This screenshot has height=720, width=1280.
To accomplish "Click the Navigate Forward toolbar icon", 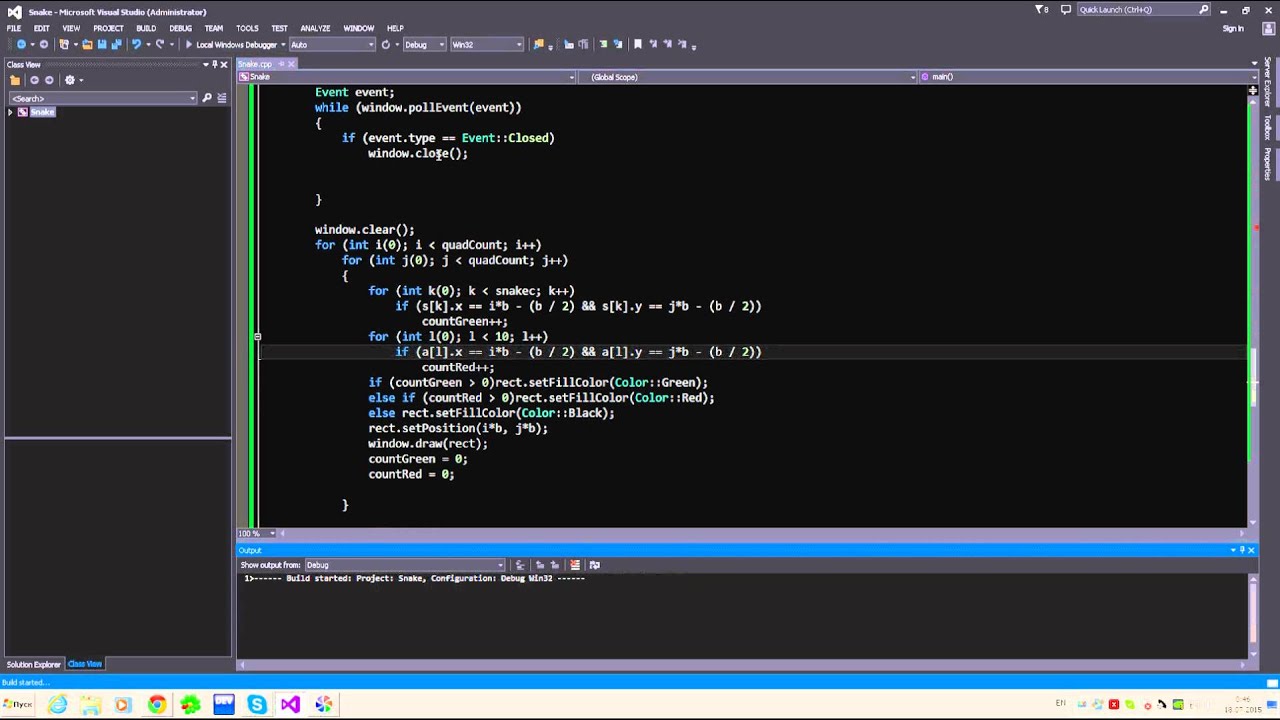I will coord(43,44).
